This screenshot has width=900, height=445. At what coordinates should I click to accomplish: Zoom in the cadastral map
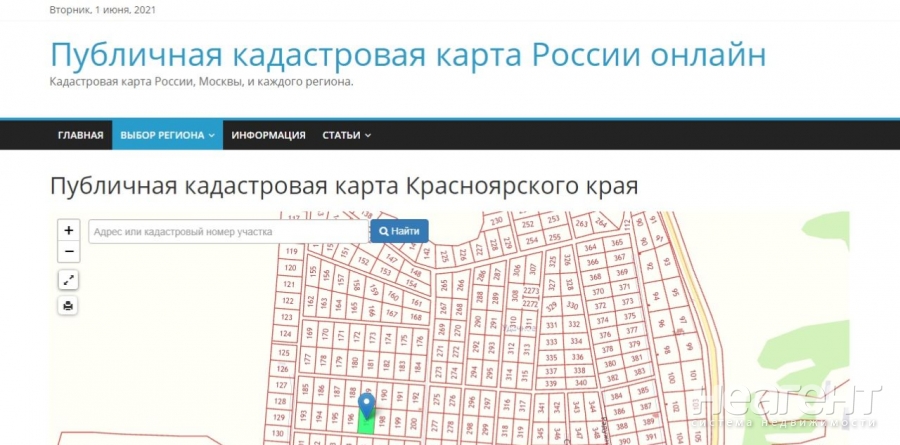click(68, 230)
